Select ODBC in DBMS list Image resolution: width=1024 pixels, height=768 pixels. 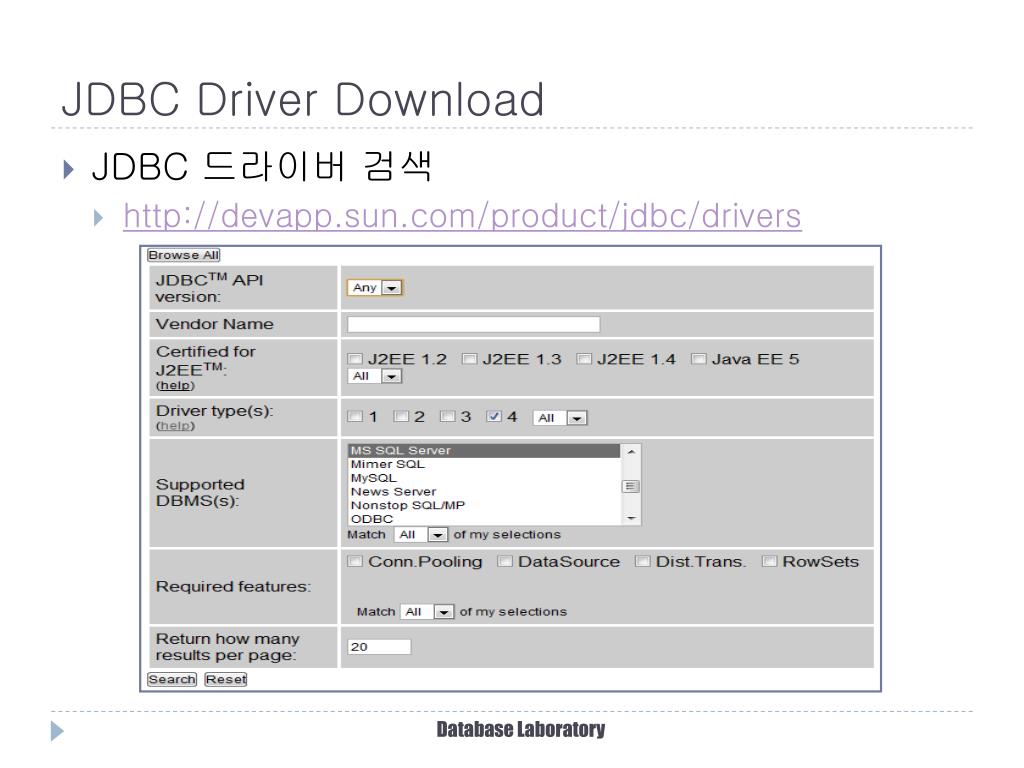(x=484, y=519)
